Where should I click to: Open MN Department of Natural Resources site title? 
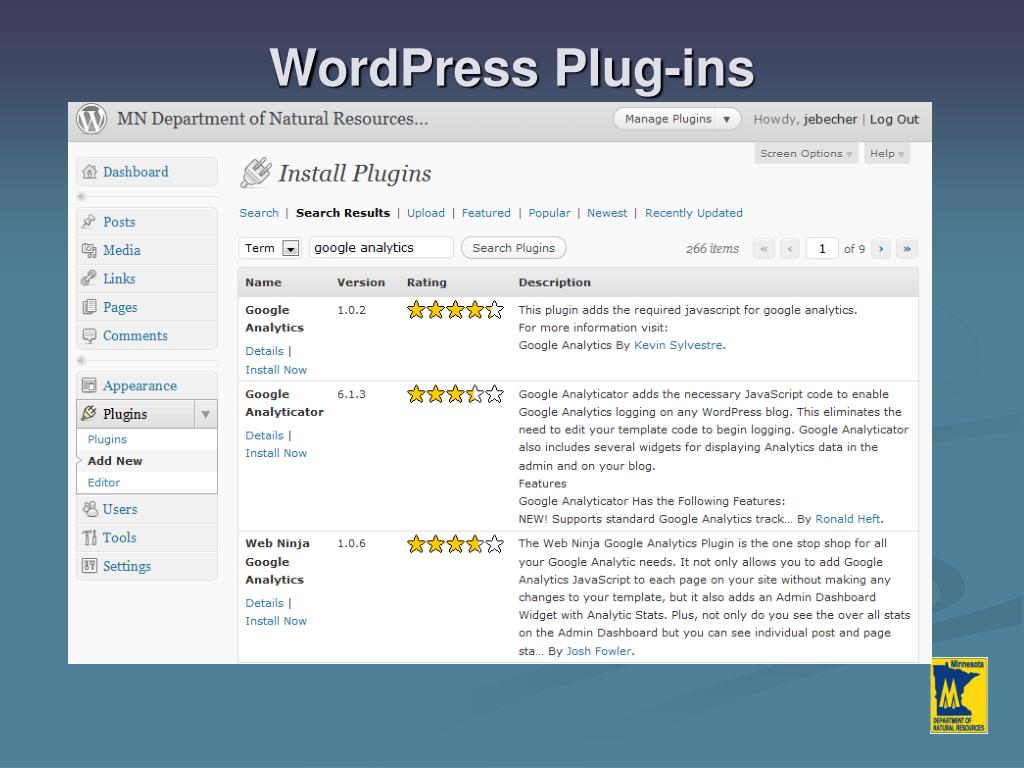[x=272, y=119]
